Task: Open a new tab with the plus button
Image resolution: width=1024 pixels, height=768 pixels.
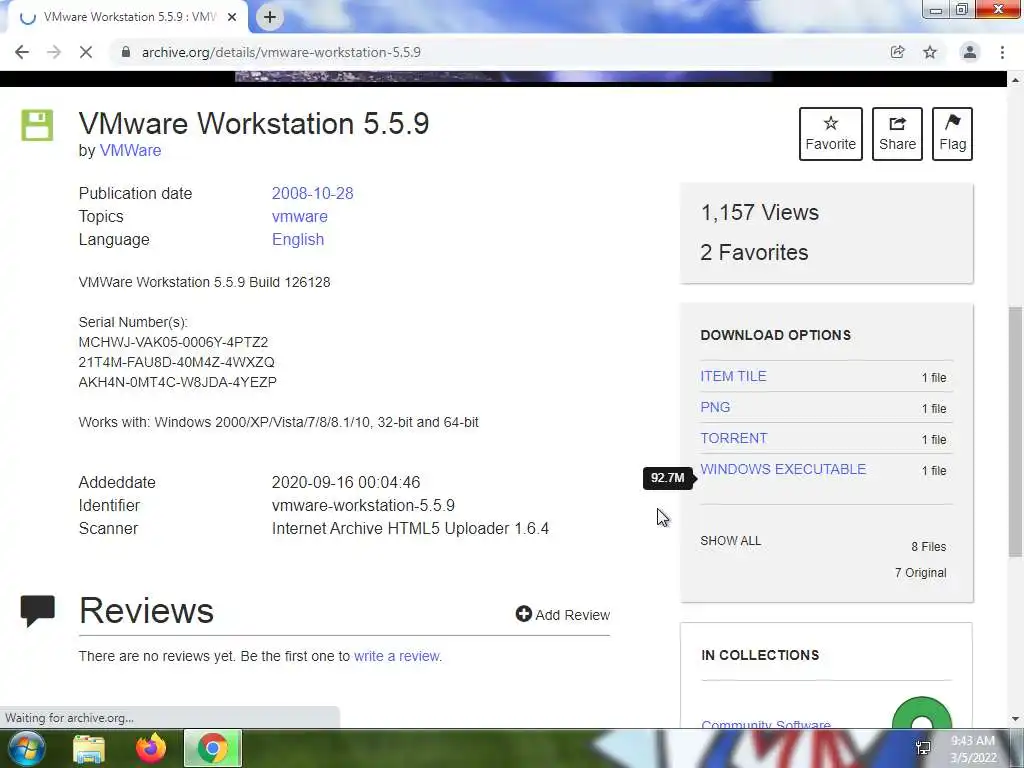Action: (270, 17)
